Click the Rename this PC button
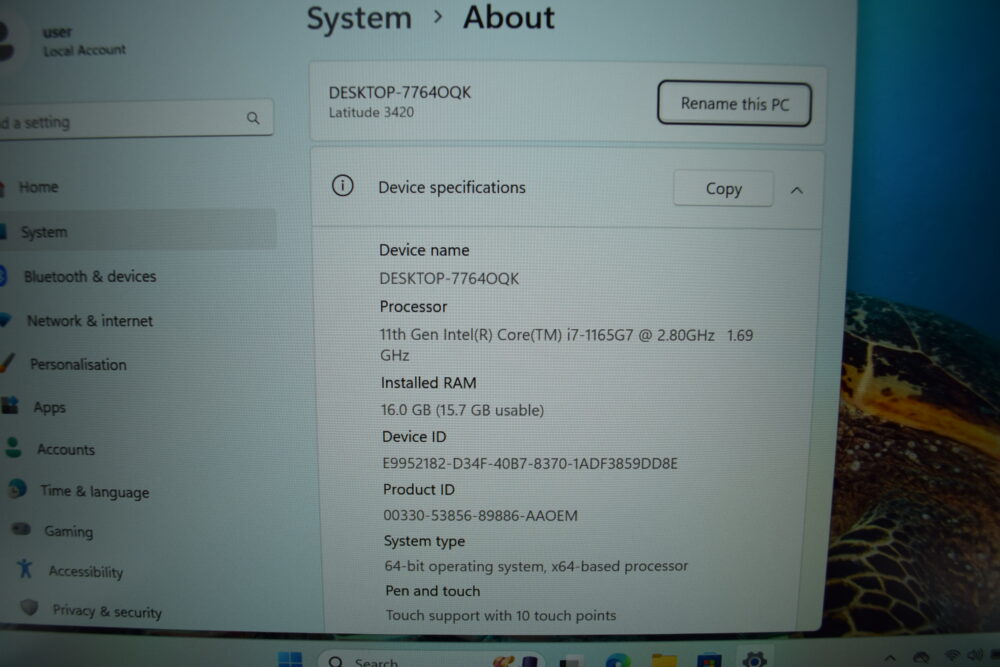The width and height of the screenshot is (1000, 667). click(x=734, y=103)
